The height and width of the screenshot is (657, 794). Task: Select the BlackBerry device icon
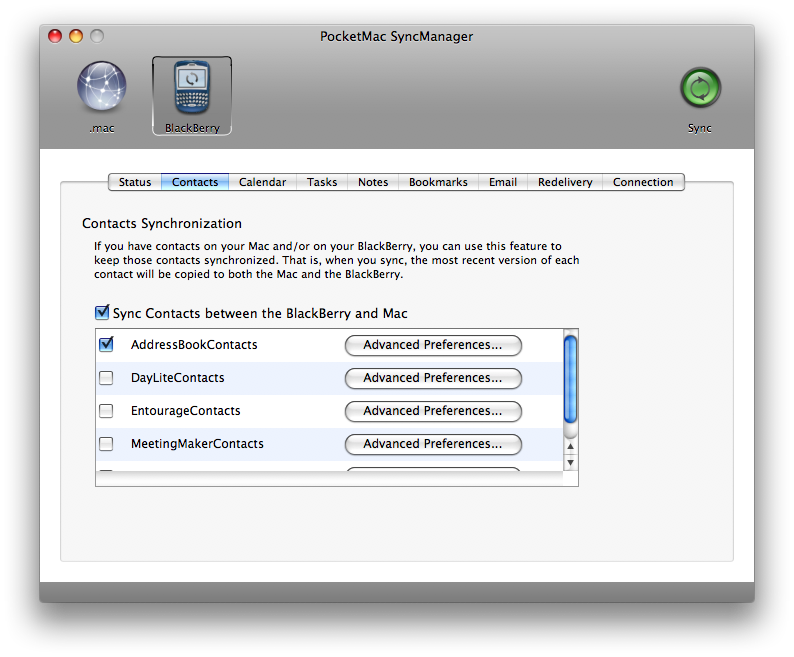point(192,88)
